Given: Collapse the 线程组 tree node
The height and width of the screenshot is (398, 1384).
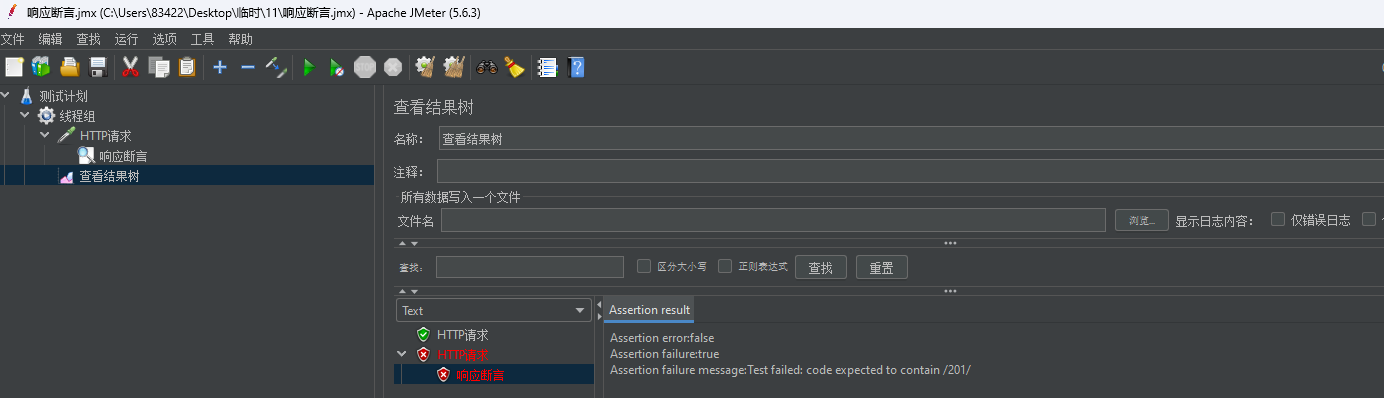Looking at the screenshot, I should click(x=25, y=116).
